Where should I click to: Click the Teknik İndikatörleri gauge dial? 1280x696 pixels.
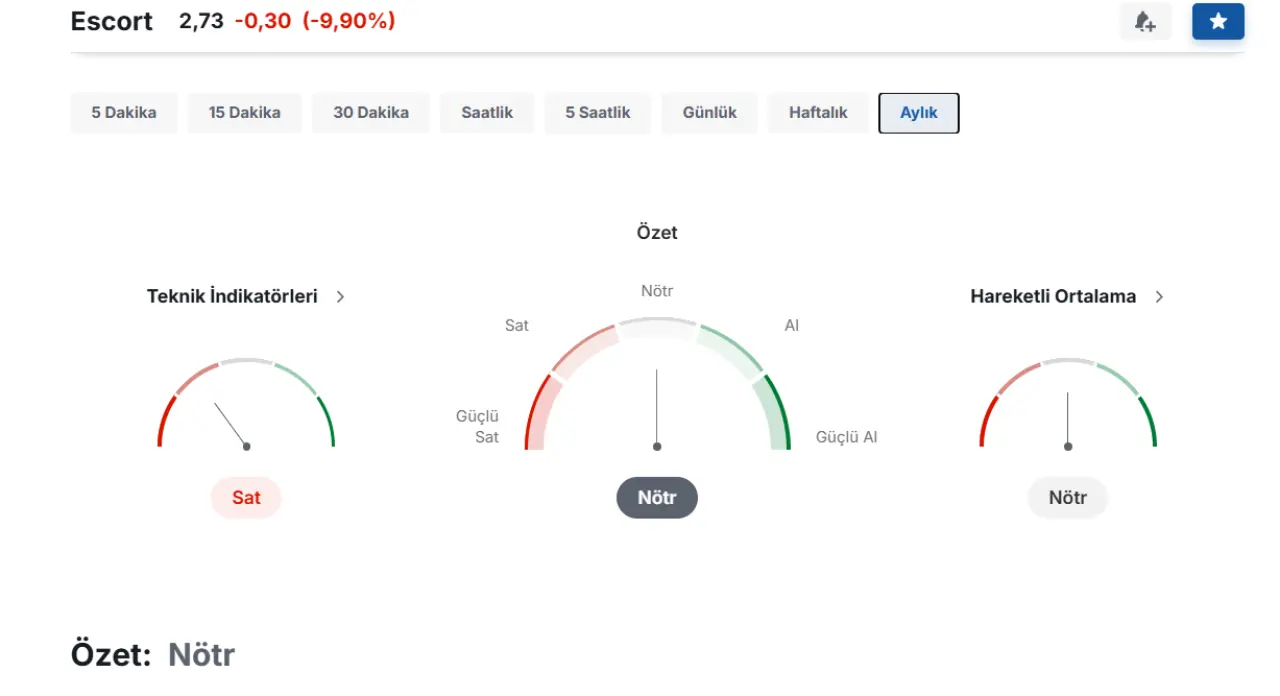246,405
